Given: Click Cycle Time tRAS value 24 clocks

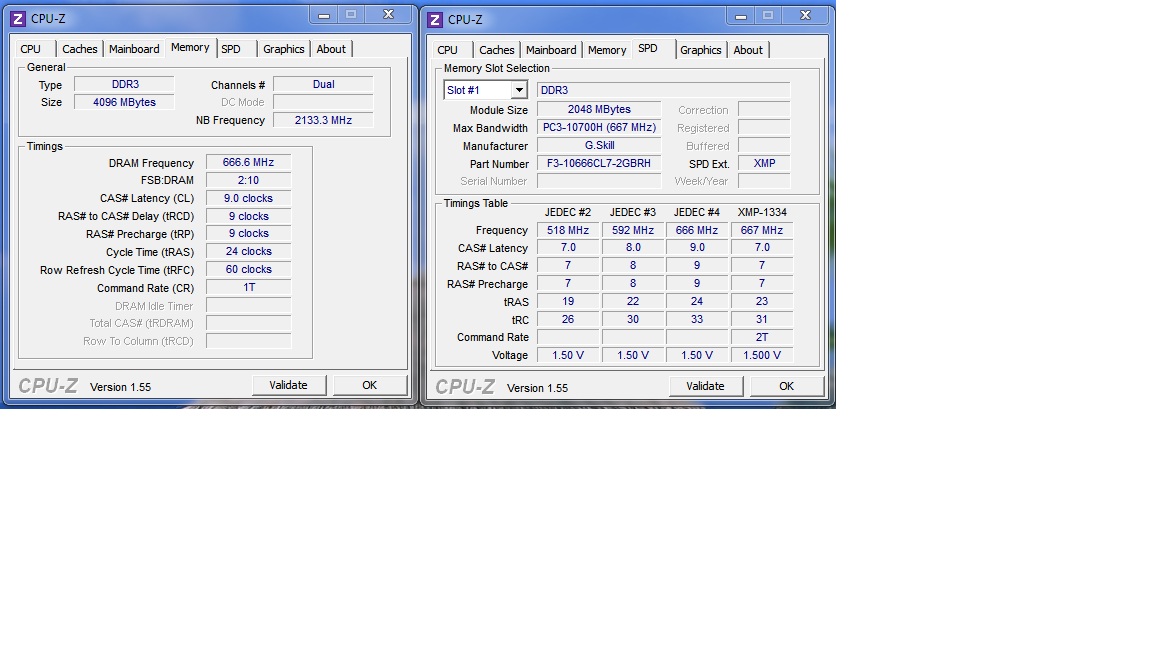Looking at the screenshot, I should click(x=248, y=251).
